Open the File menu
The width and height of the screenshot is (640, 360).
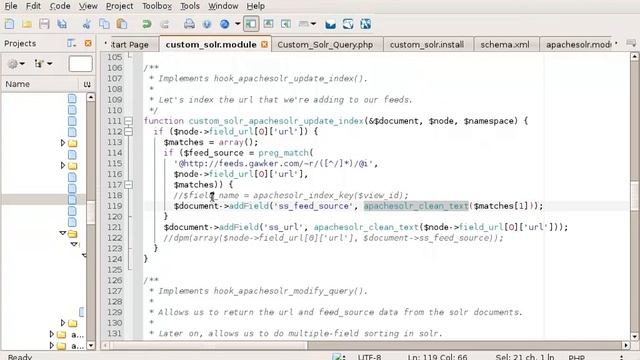[x=11, y=6]
